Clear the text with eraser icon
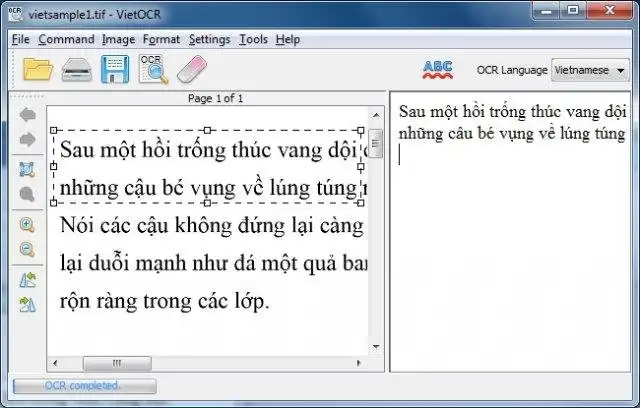 click(192, 69)
